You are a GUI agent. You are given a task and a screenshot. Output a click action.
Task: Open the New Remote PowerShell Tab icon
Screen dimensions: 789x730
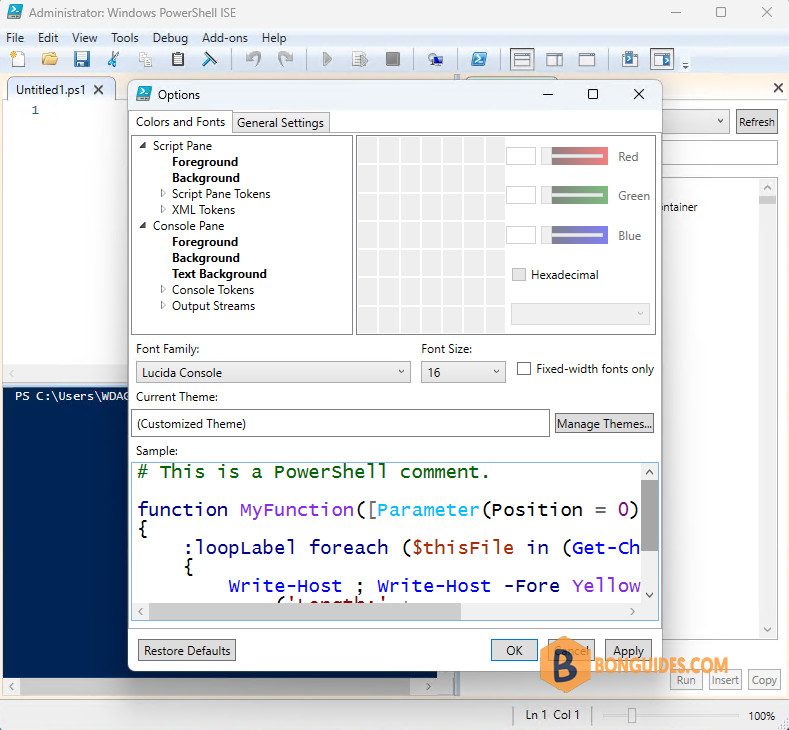pyautogui.click(x=435, y=59)
